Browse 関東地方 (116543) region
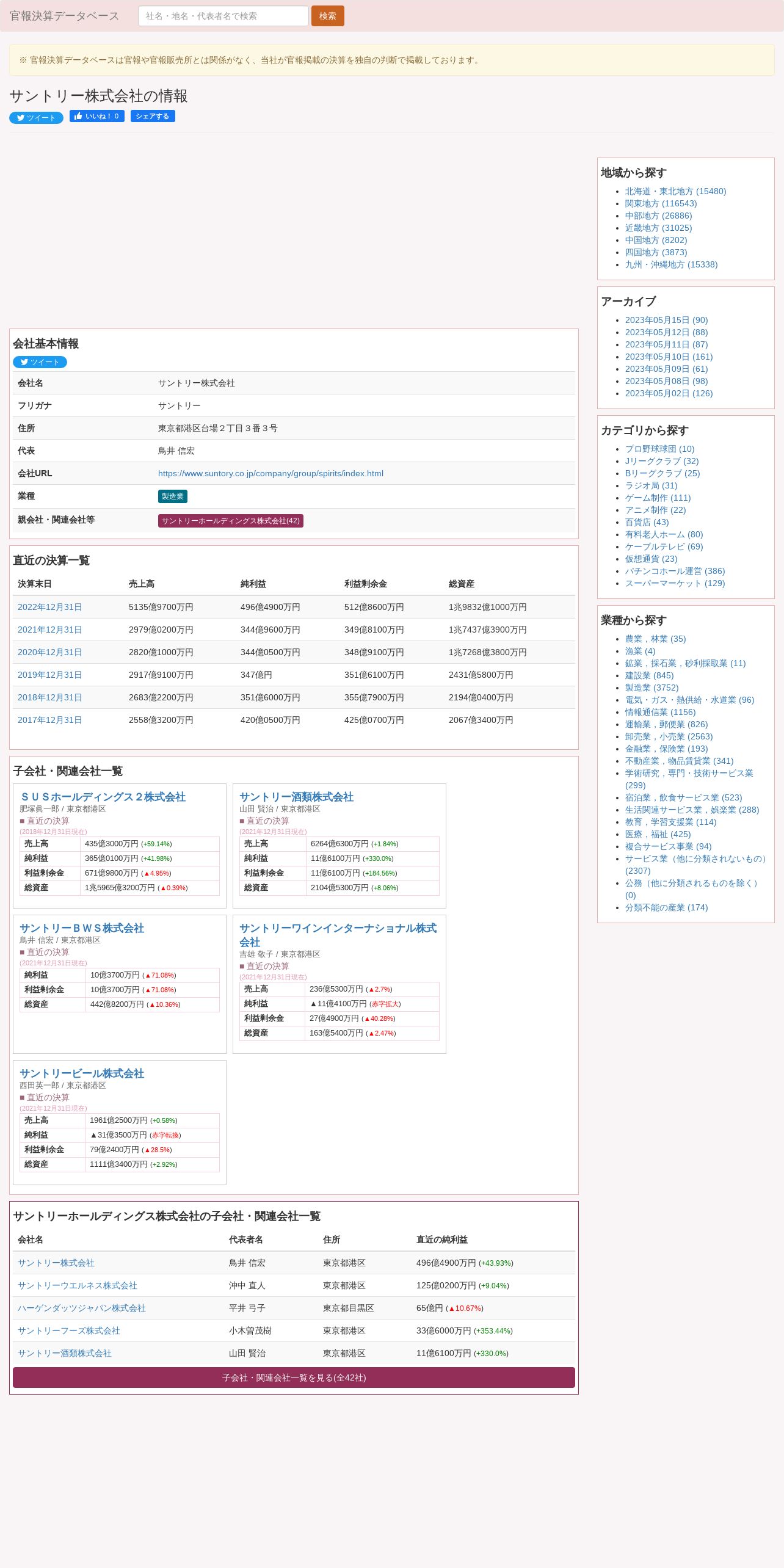This screenshot has width=784, height=1568. (x=661, y=203)
